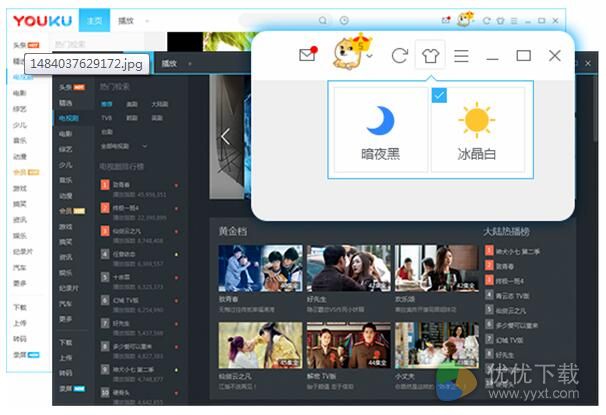
Task: Open the 致青春 thumbnail under 黄金档
Action: pyautogui.click(x=260, y=268)
